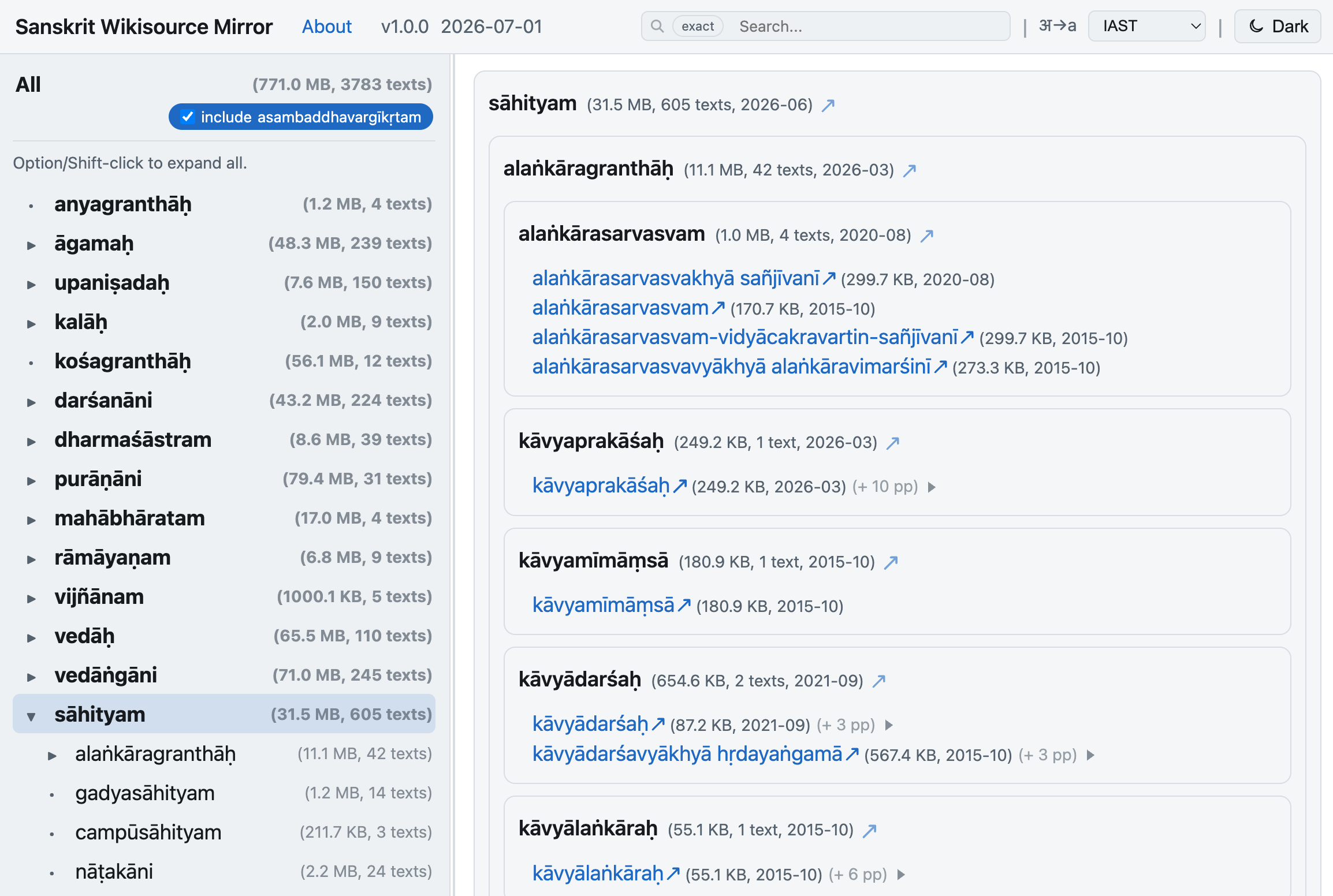The image size is (1333, 896).
Task: Open external link icon beside kāvyālaṅkāraḥ card heading
Action: [x=870, y=830]
